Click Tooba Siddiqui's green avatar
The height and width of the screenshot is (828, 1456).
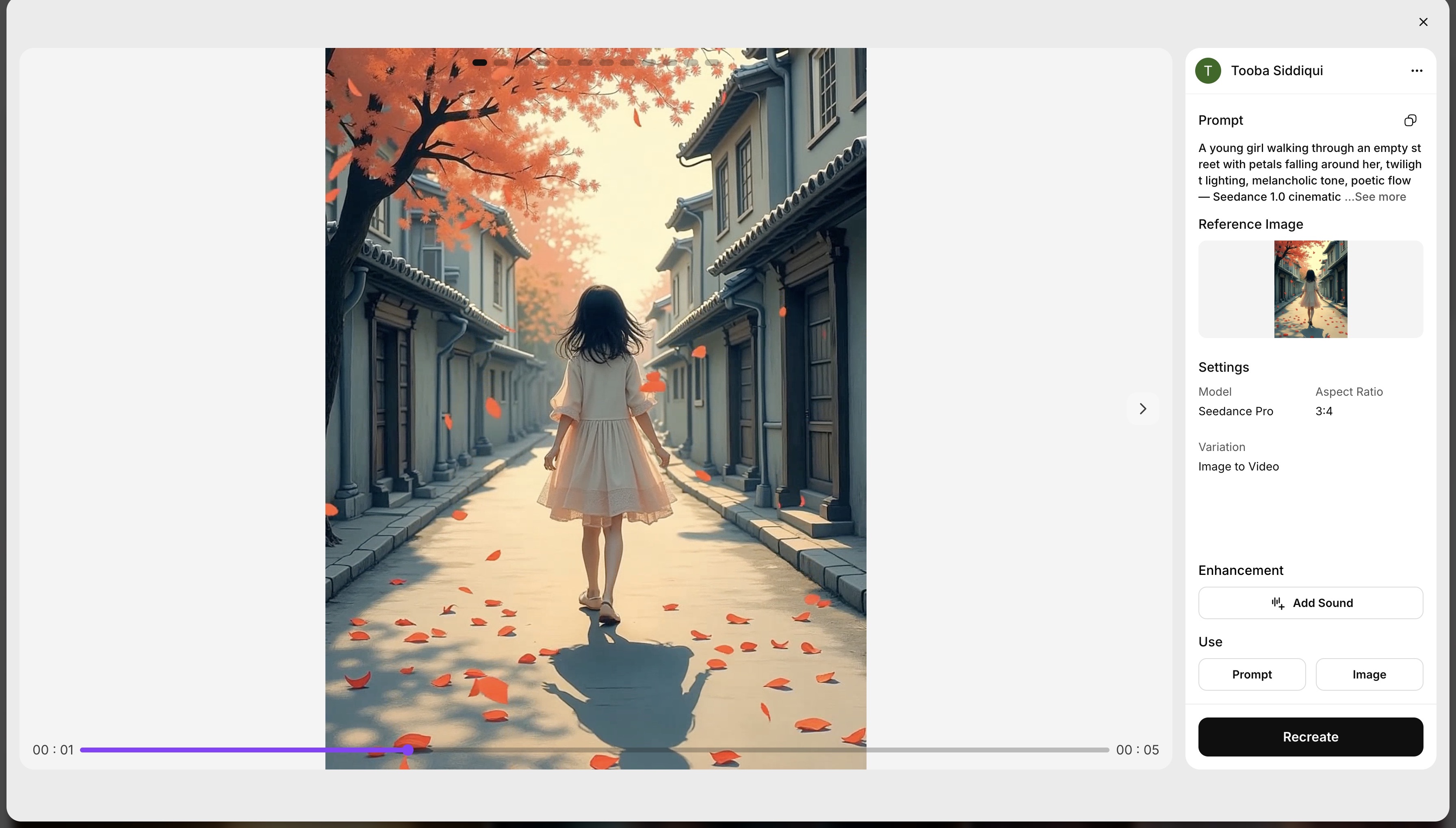(1208, 71)
